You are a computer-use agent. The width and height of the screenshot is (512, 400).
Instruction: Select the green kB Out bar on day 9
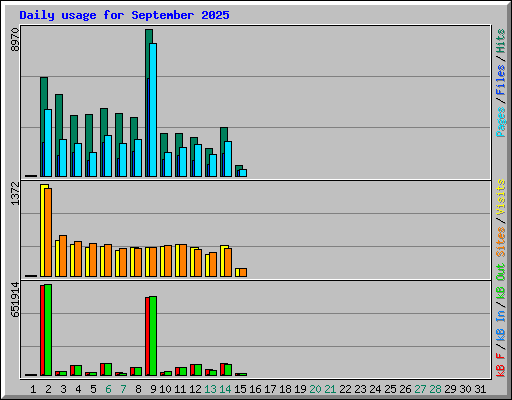(x=153, y=336)
